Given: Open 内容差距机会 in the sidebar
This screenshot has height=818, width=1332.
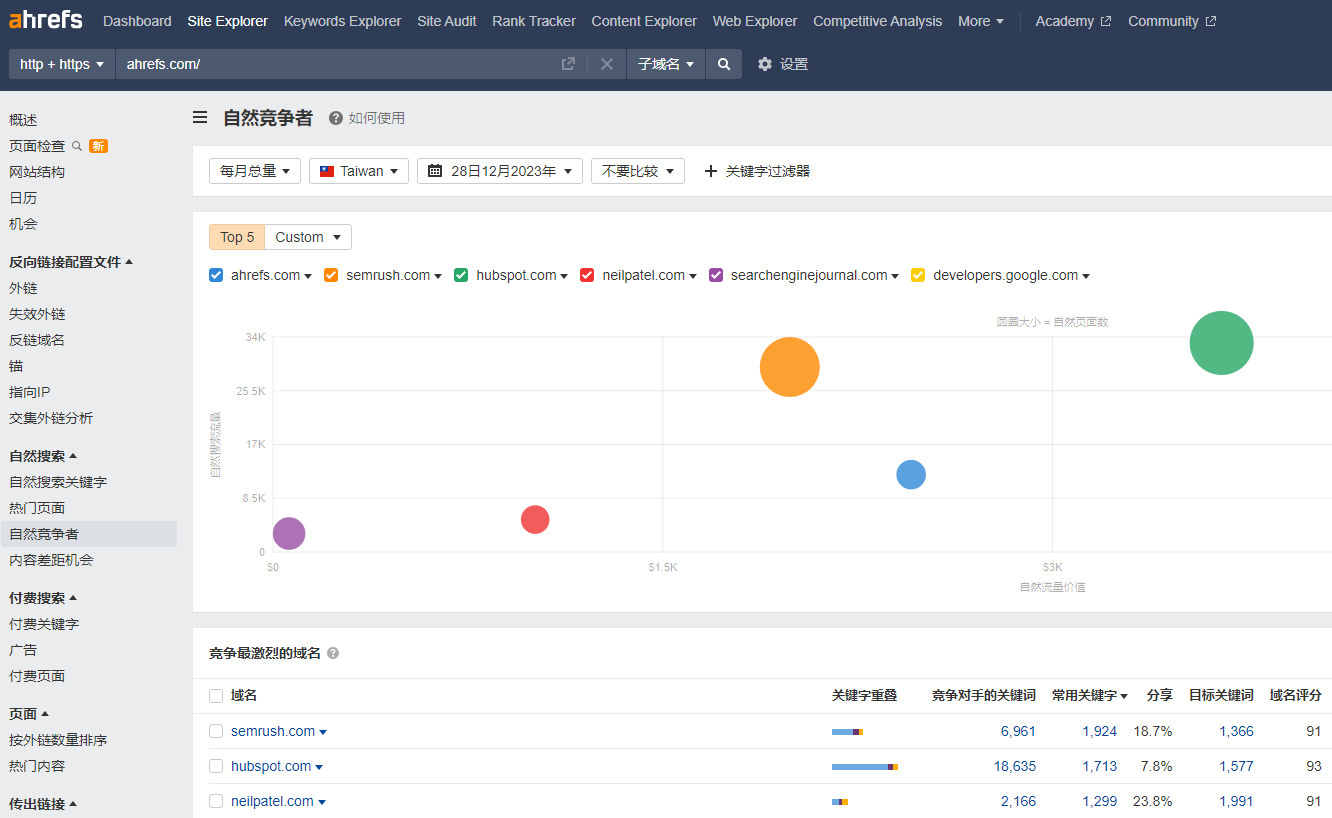Looking at the screenshot, I should [x=51, y=560].
